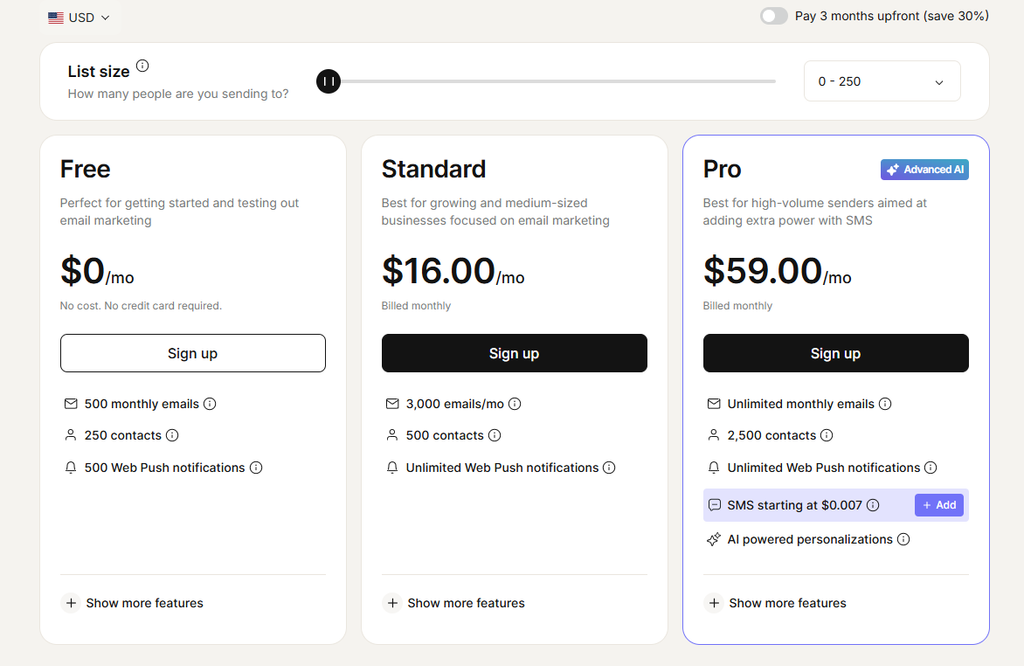Click info icon for Standard Unlimited Web Push

click(x=609, y=468)
